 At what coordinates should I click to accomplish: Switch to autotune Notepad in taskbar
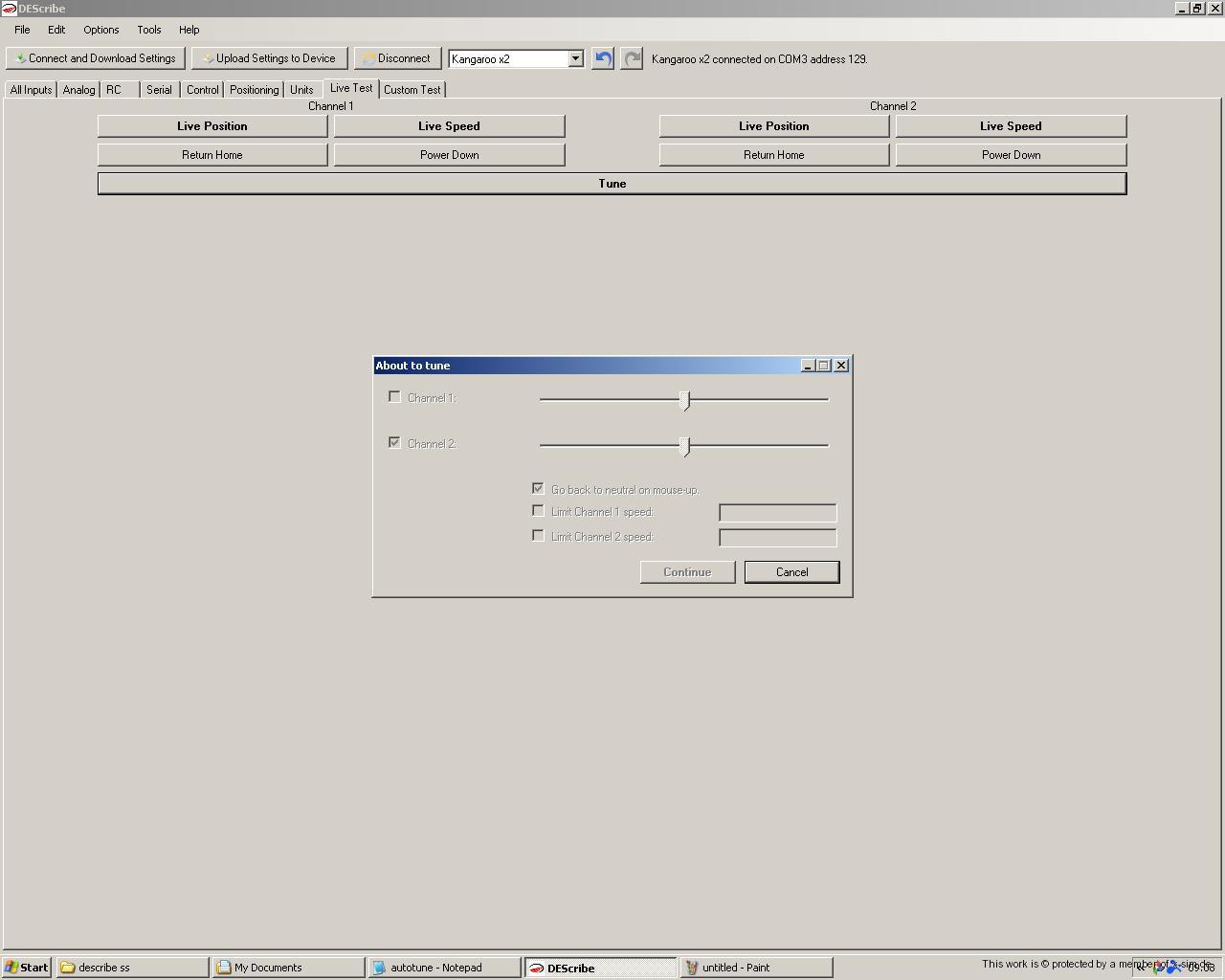click(443, 968)
